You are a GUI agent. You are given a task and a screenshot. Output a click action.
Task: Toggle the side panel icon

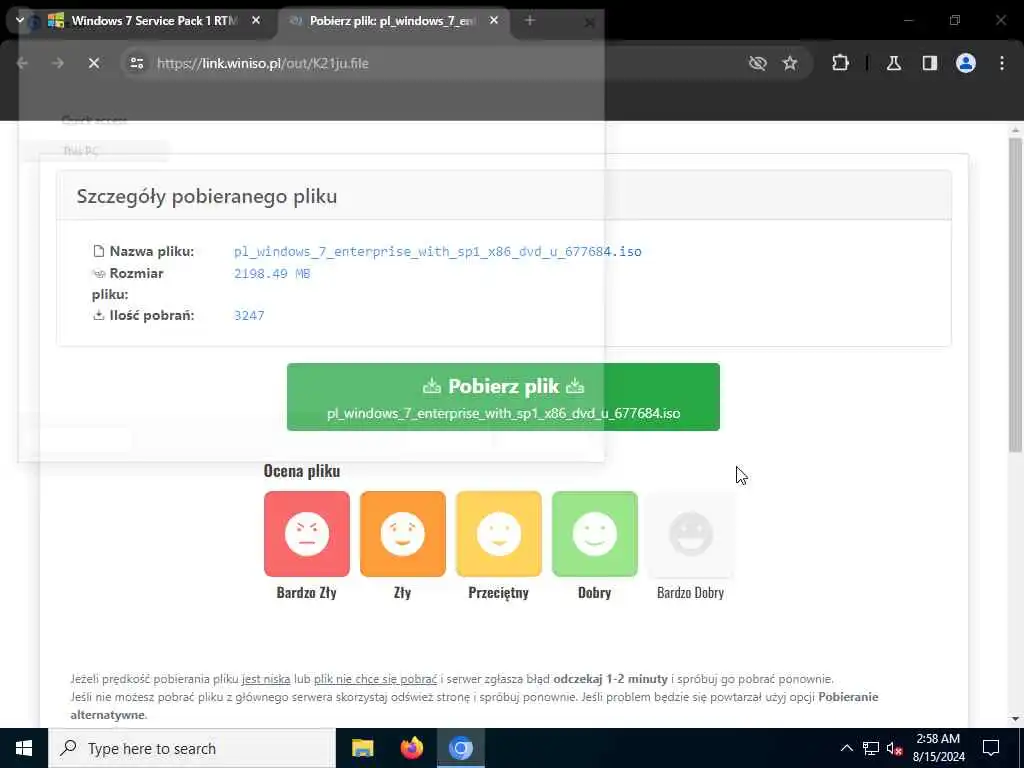929,63
